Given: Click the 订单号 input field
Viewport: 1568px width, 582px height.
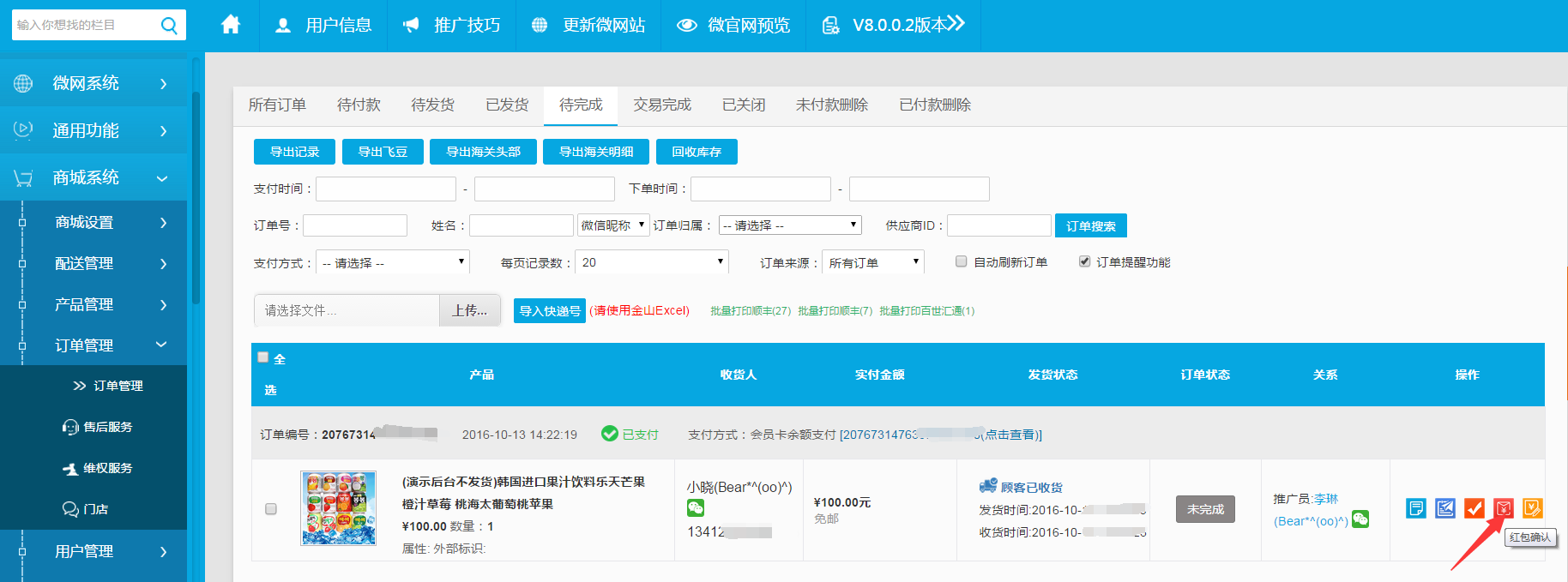Looking at the screenshot, I should (x=355, y=225).
